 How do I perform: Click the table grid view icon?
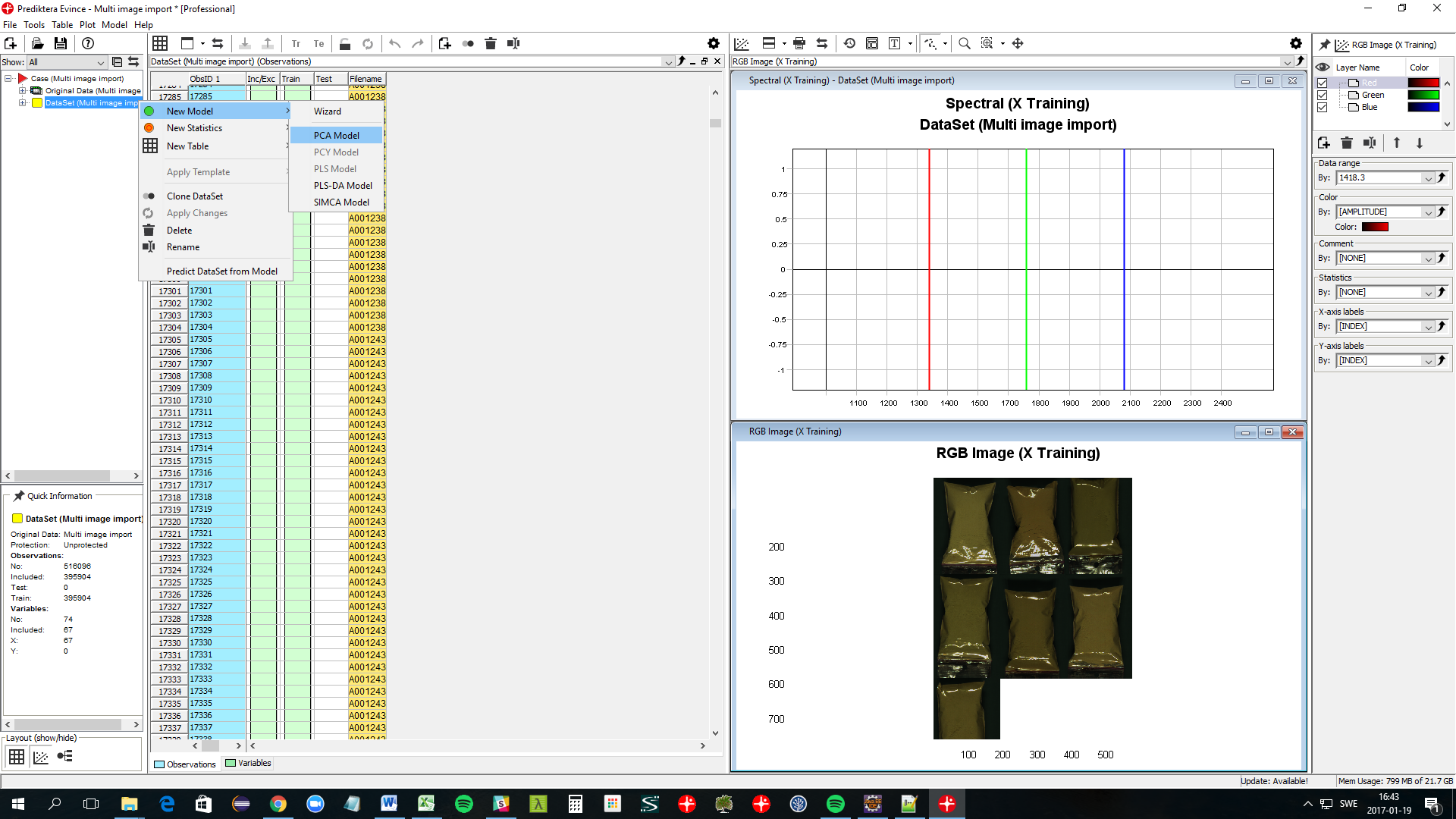point(160,44)
